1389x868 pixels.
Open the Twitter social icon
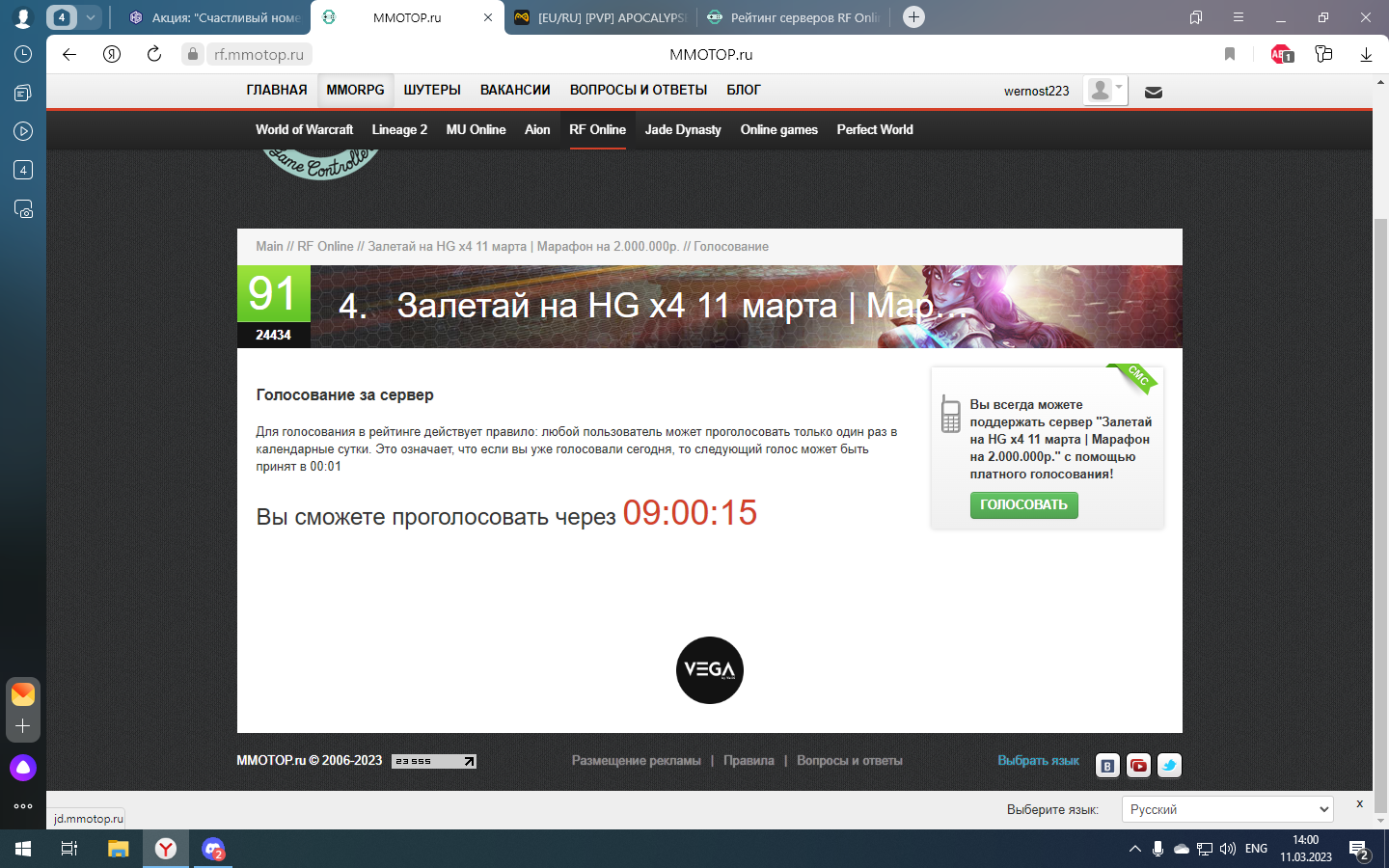point(1169,766)
